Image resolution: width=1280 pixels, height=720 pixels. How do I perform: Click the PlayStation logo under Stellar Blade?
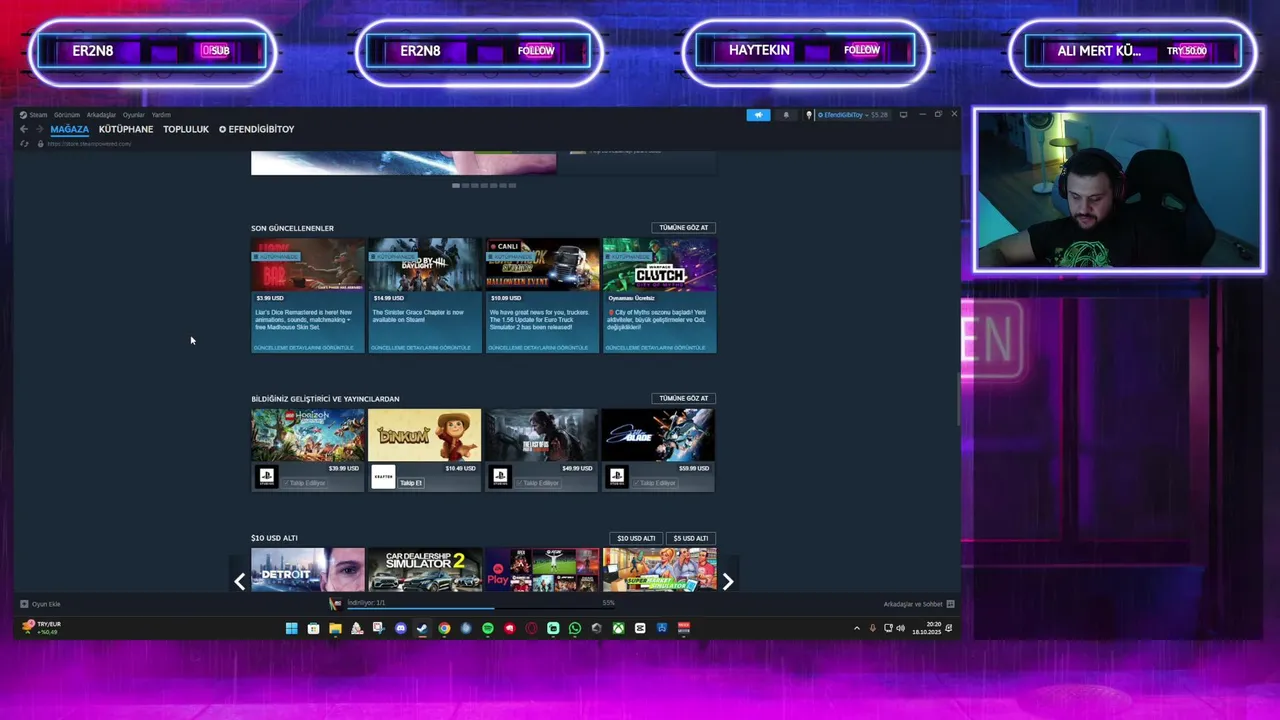[x=617, y=477]
